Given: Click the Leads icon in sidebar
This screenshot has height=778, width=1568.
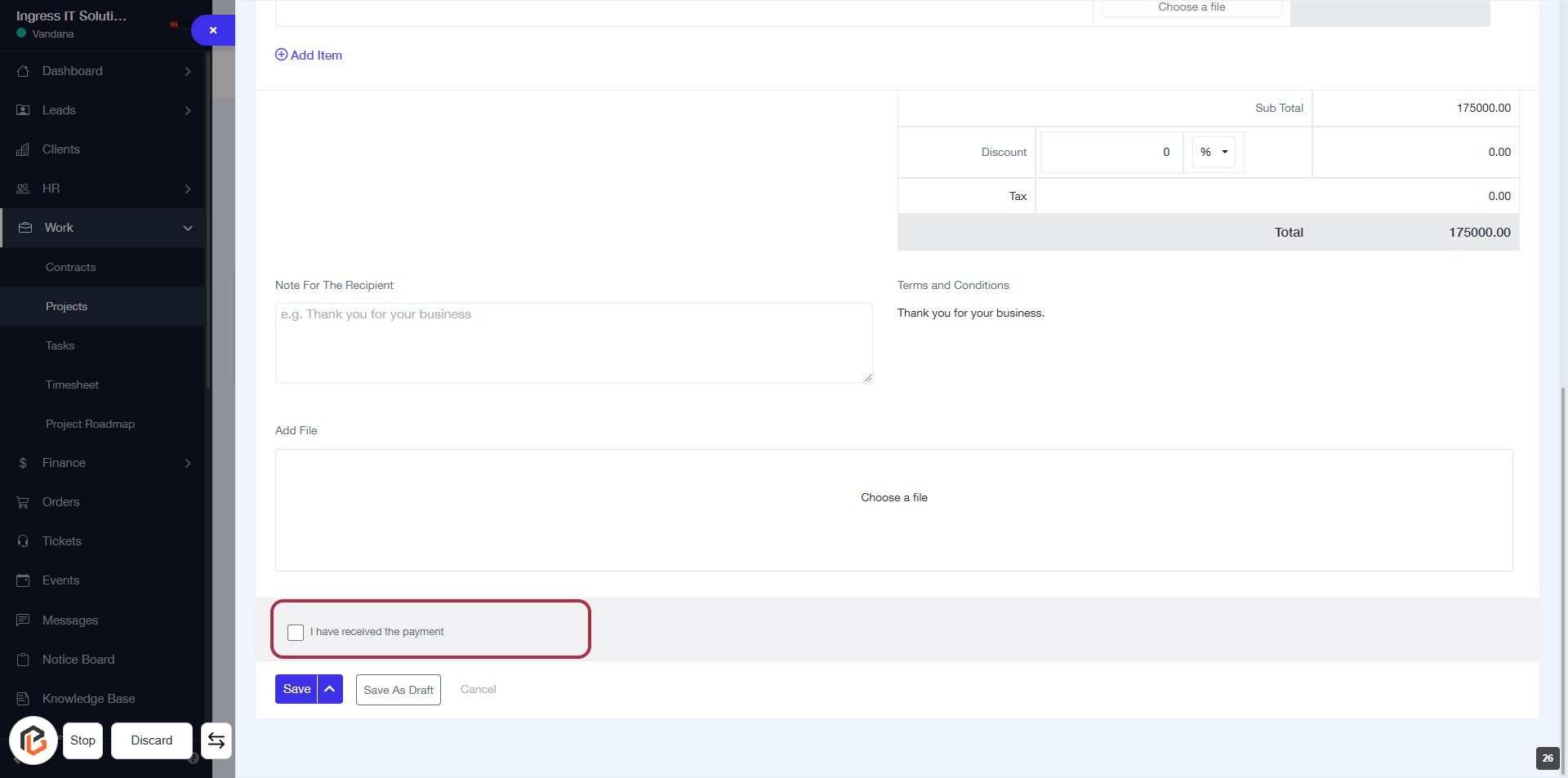Looking at the screenshot, I should (23, 110).
